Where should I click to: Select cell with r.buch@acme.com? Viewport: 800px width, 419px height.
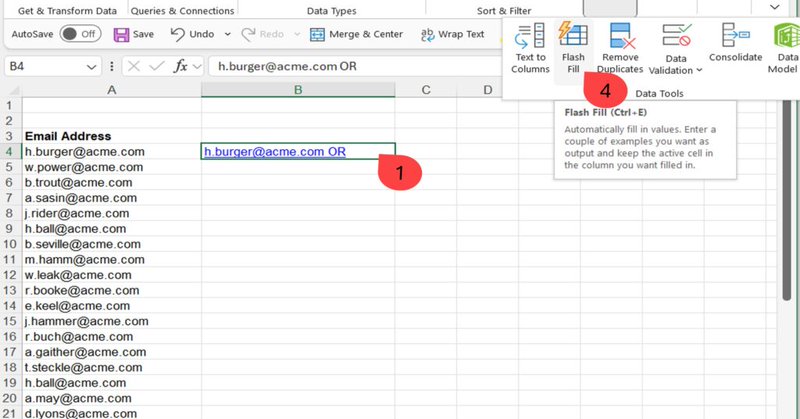coord(112,336)
